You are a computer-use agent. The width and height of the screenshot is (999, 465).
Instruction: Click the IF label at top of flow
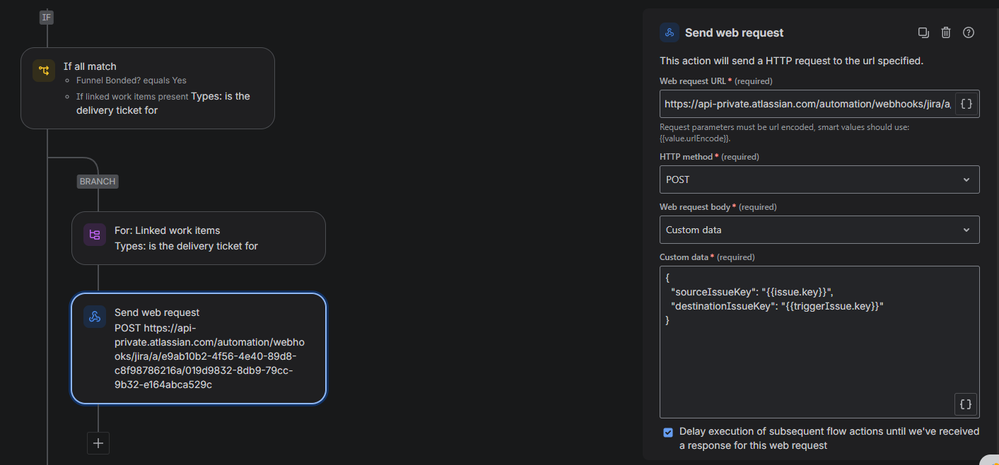tap(47, 17)
